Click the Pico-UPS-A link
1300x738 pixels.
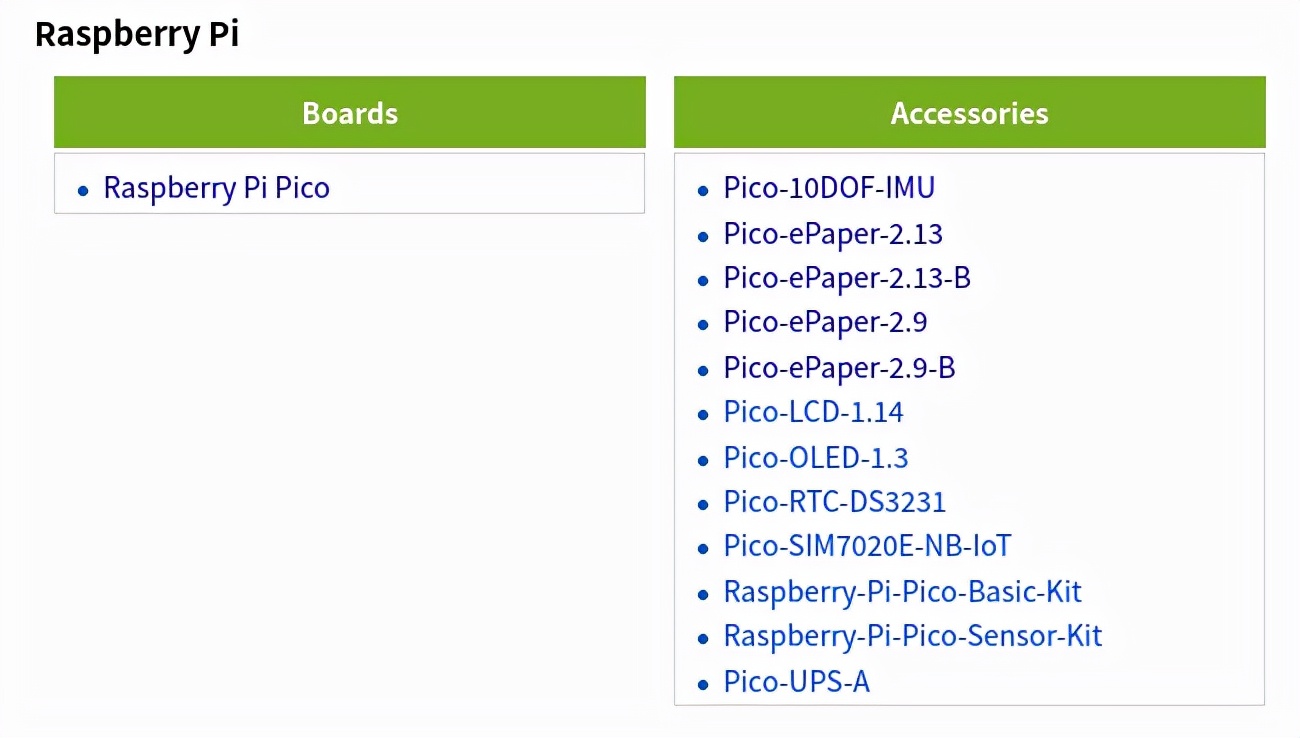(x=796, y=682)
